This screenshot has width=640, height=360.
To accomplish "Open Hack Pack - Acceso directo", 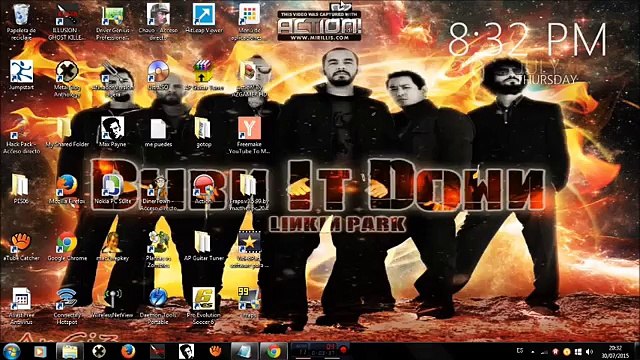I will pos(21,136).
